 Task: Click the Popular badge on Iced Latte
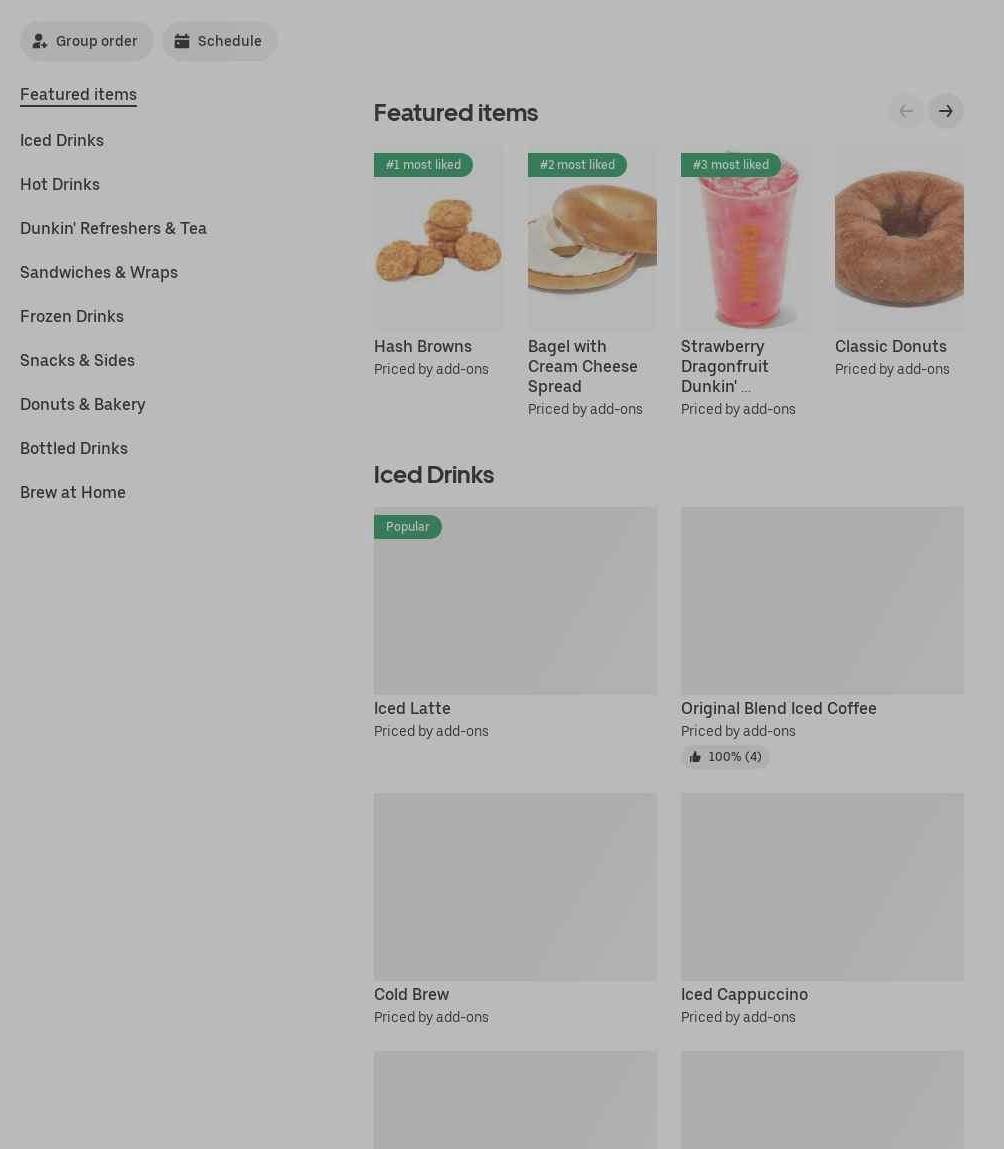tap(407, 527)
